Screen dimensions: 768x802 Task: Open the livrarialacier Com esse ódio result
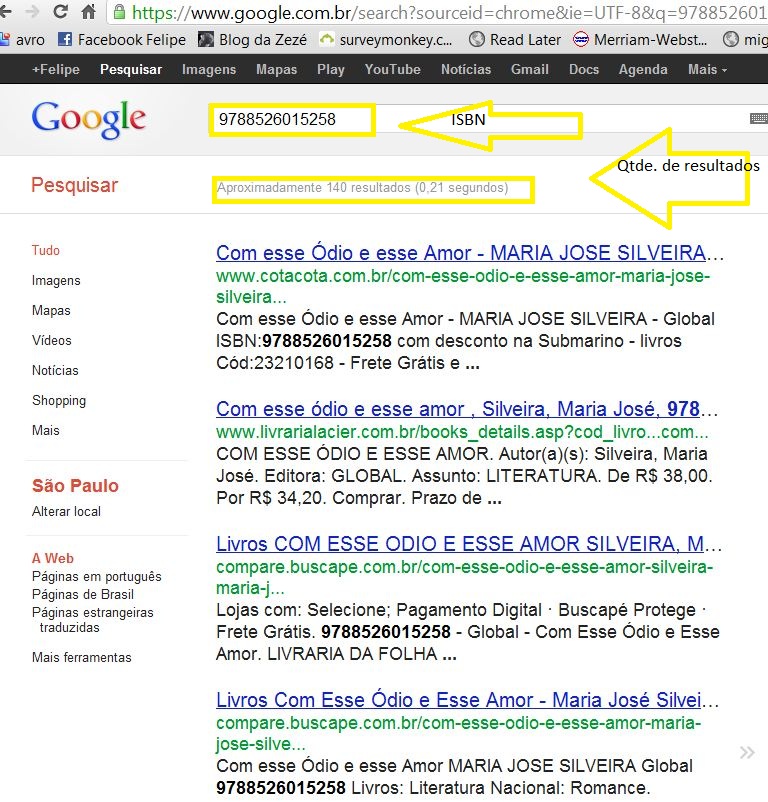pyautogui.click(x=467, y=409)
